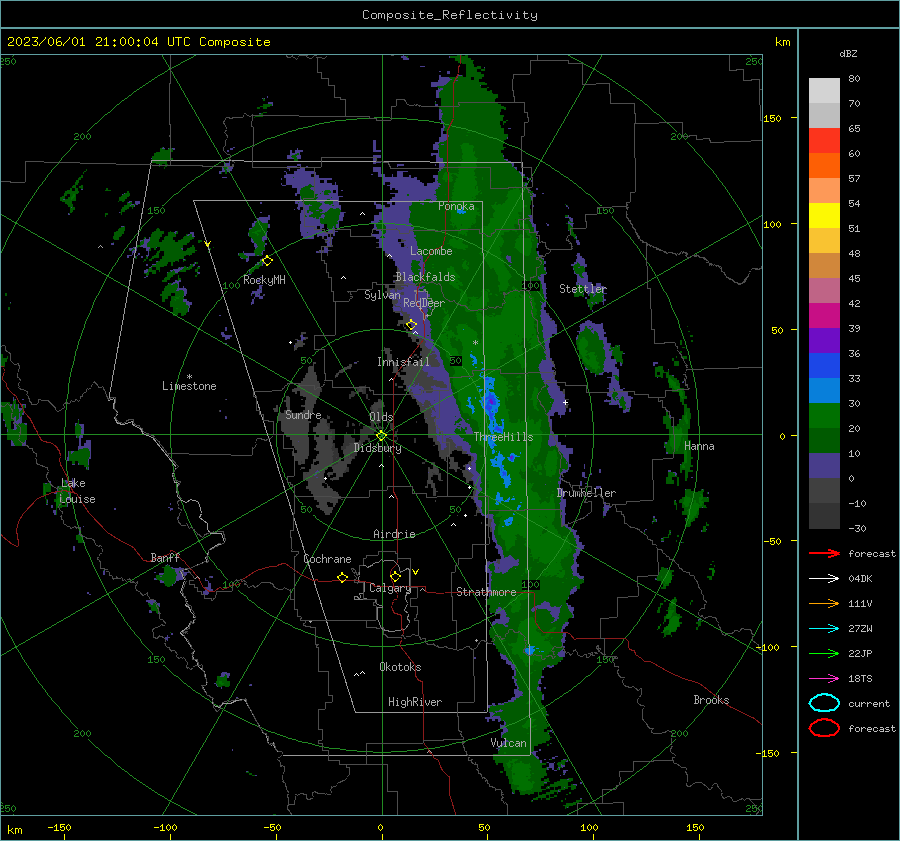This screenshot has width=900, height=841.
Task: Select the red 60-65 dBZ swatch
Action: pyautogui.click(x=824, y=141)
